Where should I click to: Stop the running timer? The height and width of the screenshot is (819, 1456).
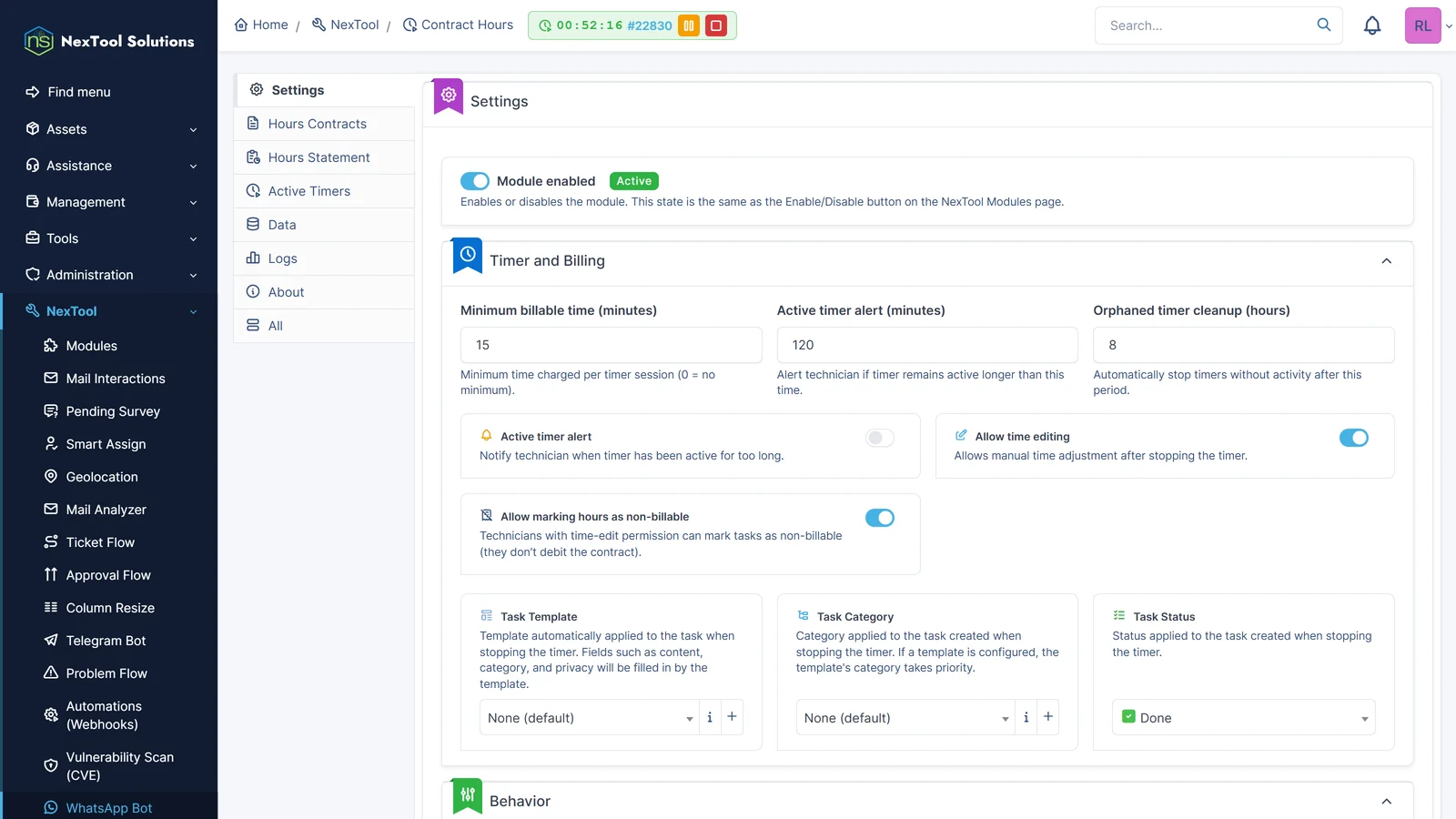pyautogui.click(x=716, y=25)
